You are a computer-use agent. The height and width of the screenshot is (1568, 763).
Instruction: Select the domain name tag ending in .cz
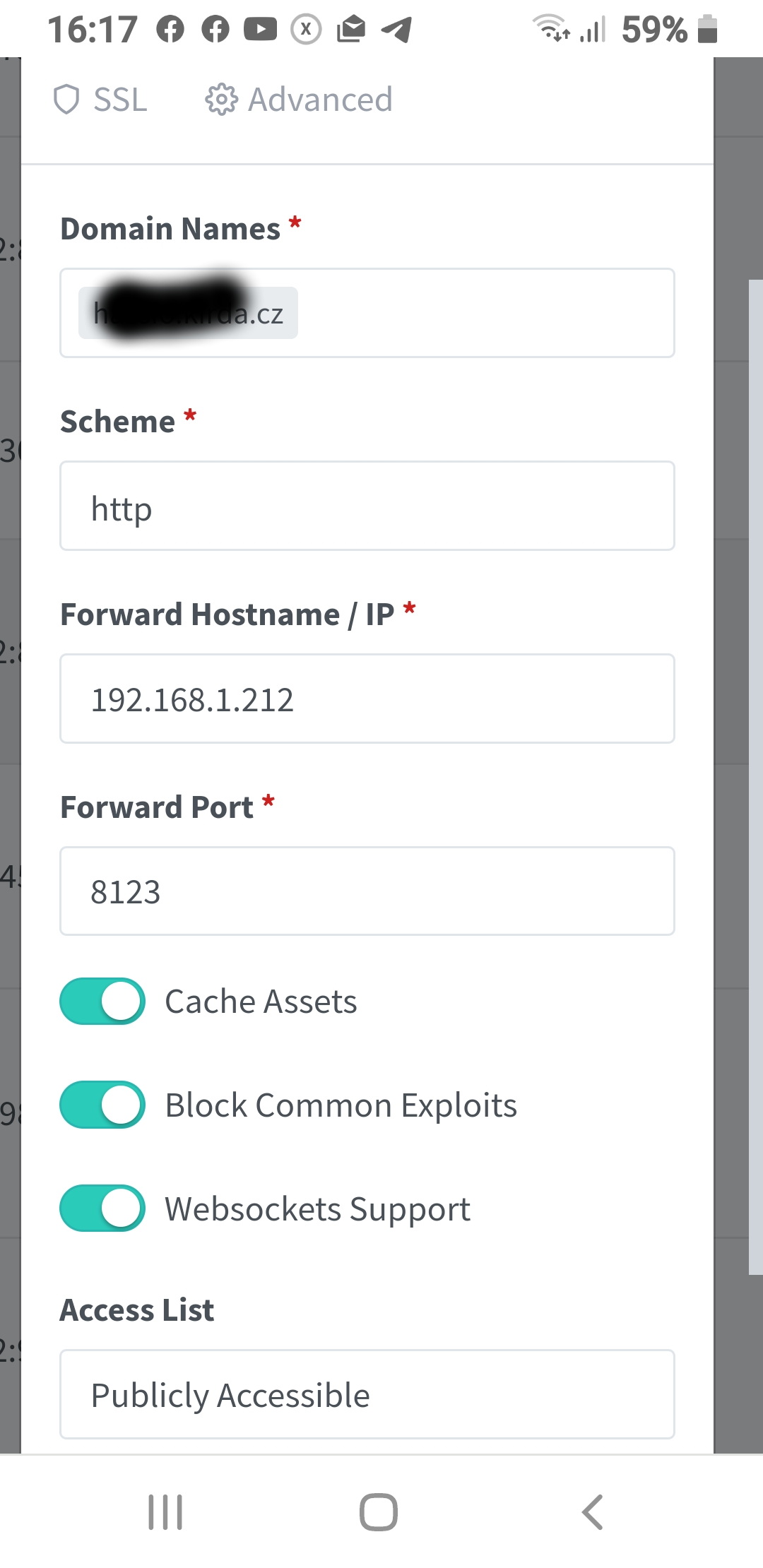click(189, 313)
